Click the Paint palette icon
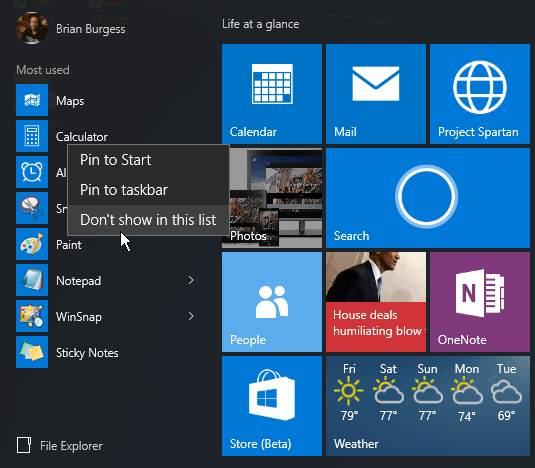 tap(32, 244)
